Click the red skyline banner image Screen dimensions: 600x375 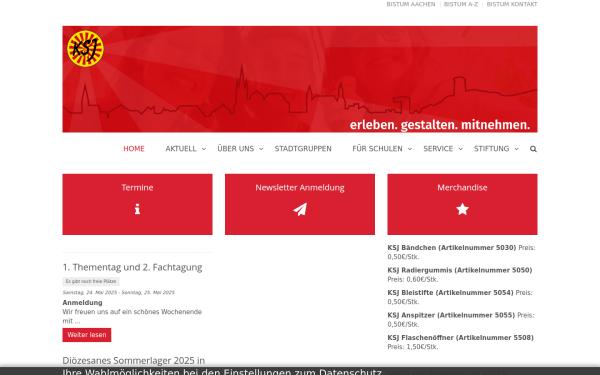(300, 79)
